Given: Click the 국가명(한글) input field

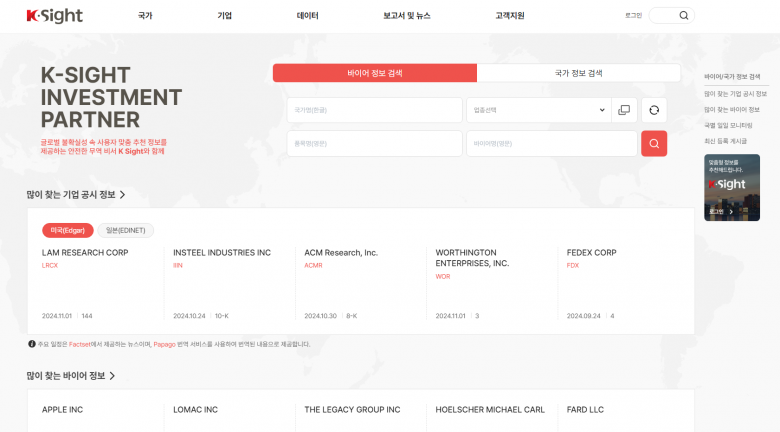Looking at the screenshot, I should 375,110.
